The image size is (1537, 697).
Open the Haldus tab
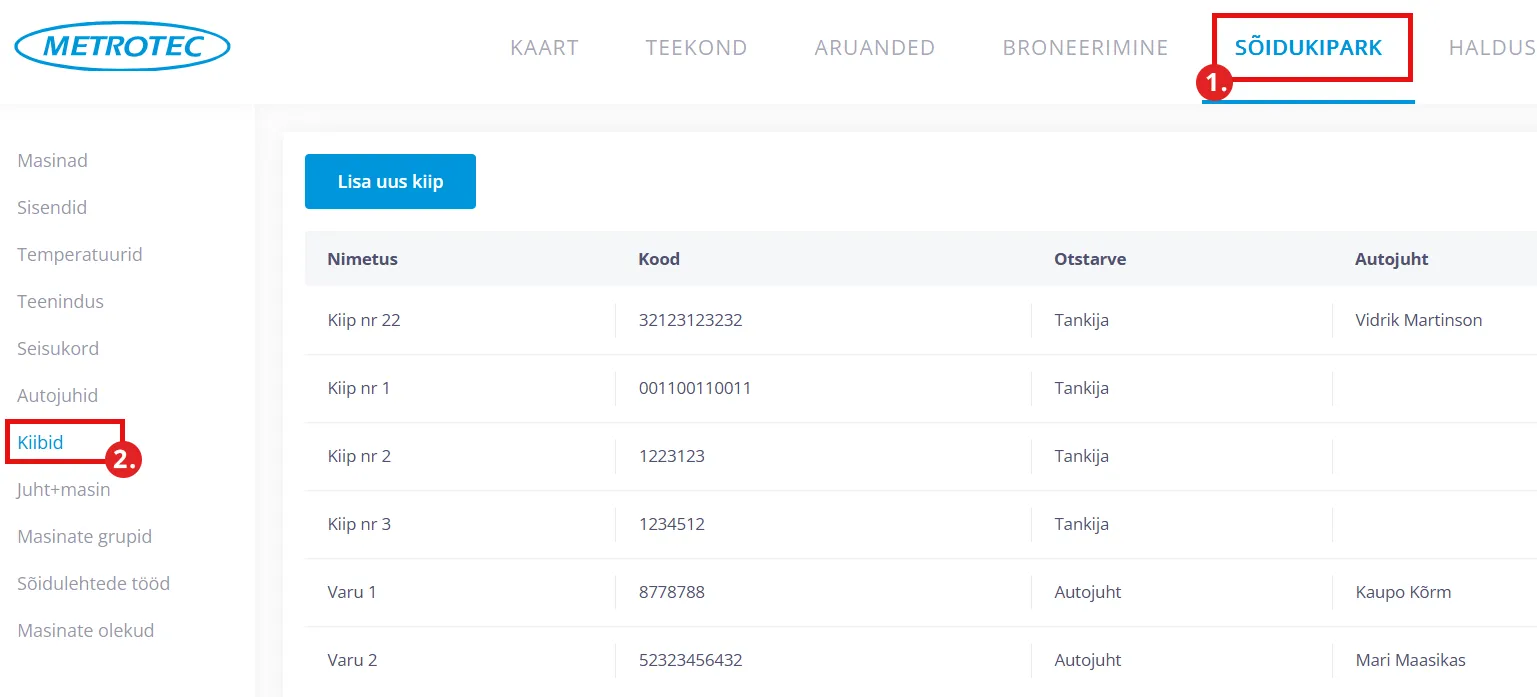pos(1491,48)
